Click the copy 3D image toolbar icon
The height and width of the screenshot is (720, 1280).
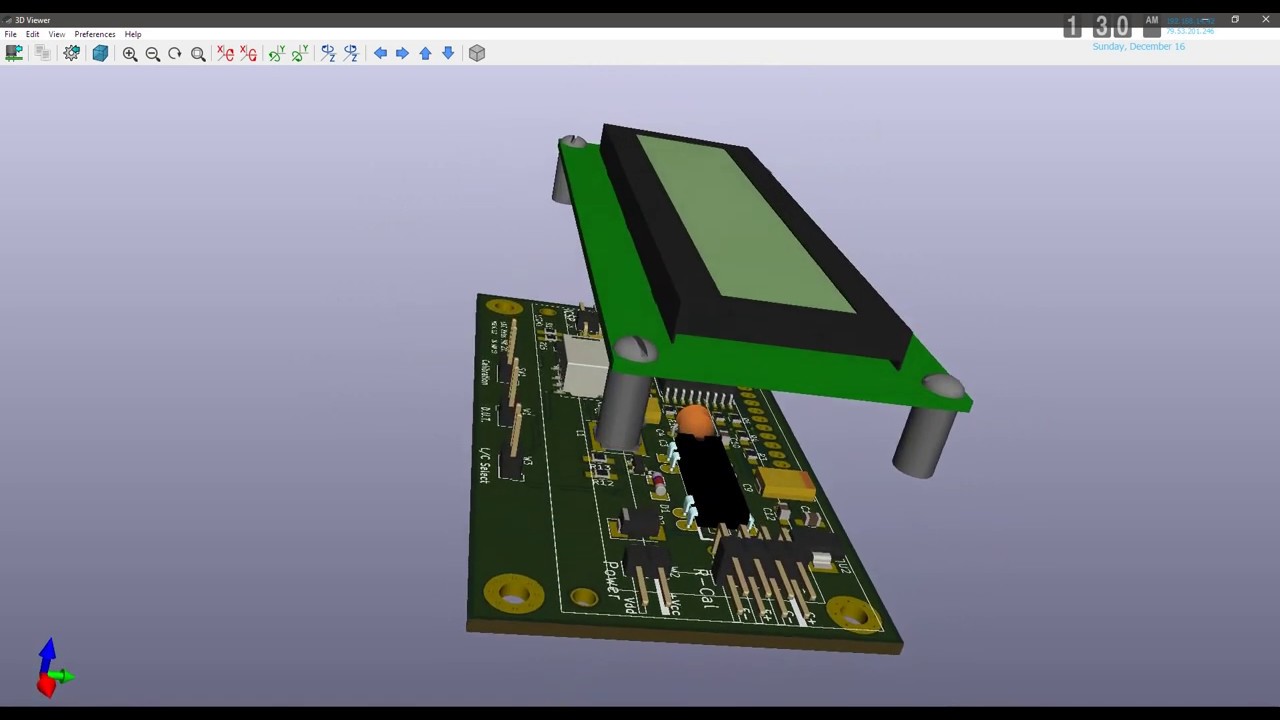coord(42,53)
